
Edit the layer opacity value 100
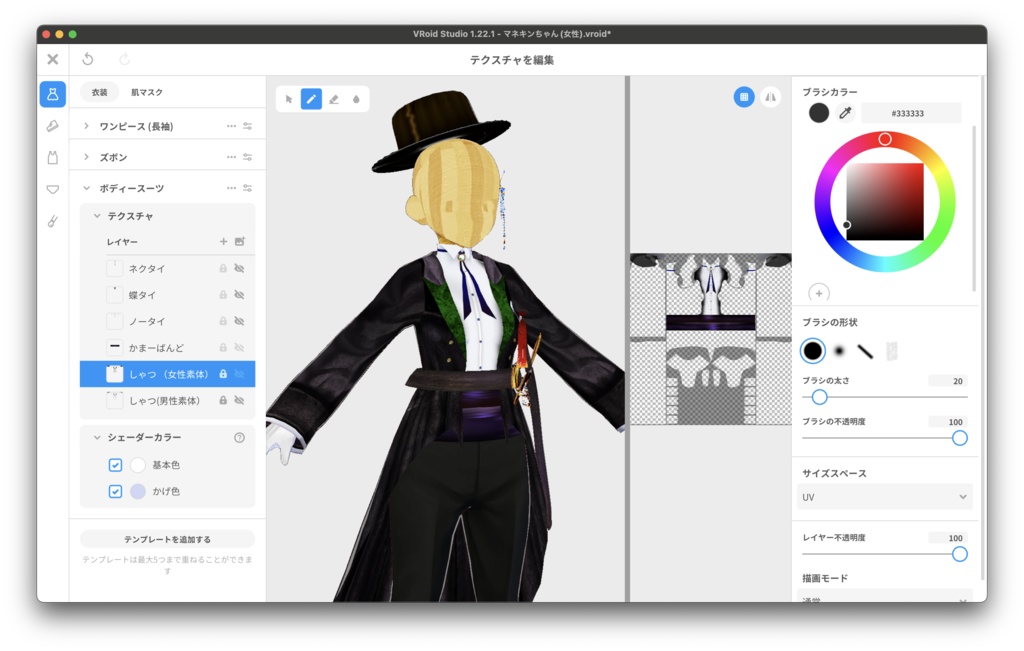click(x=949, y=538)
